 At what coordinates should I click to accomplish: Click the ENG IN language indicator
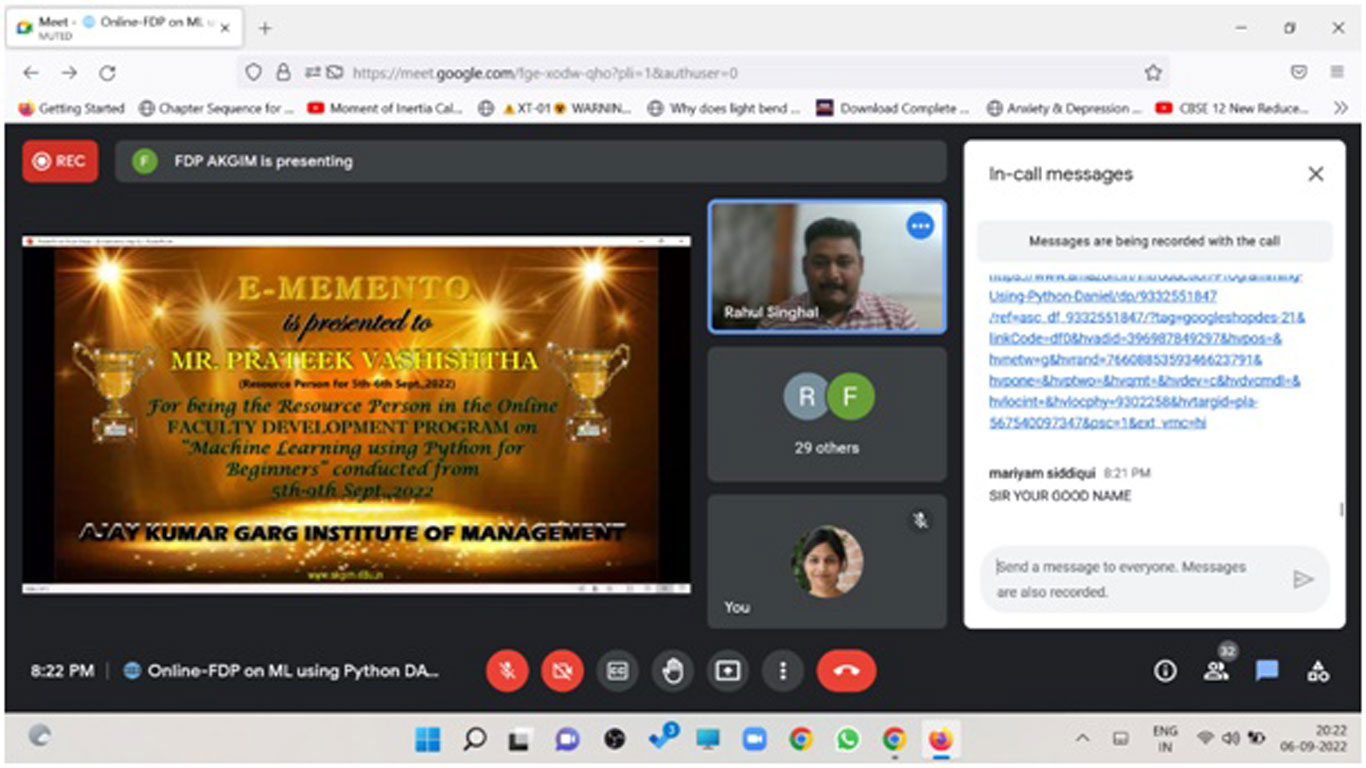click(x=1166, y=739)
